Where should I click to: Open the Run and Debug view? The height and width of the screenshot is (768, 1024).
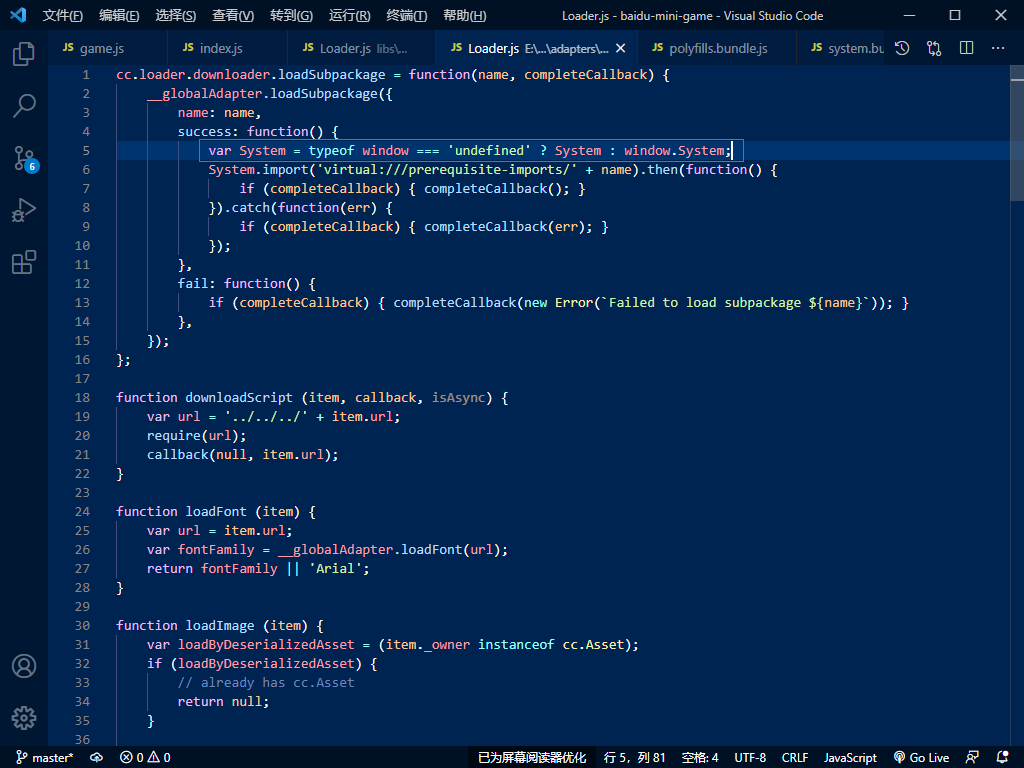24,210
